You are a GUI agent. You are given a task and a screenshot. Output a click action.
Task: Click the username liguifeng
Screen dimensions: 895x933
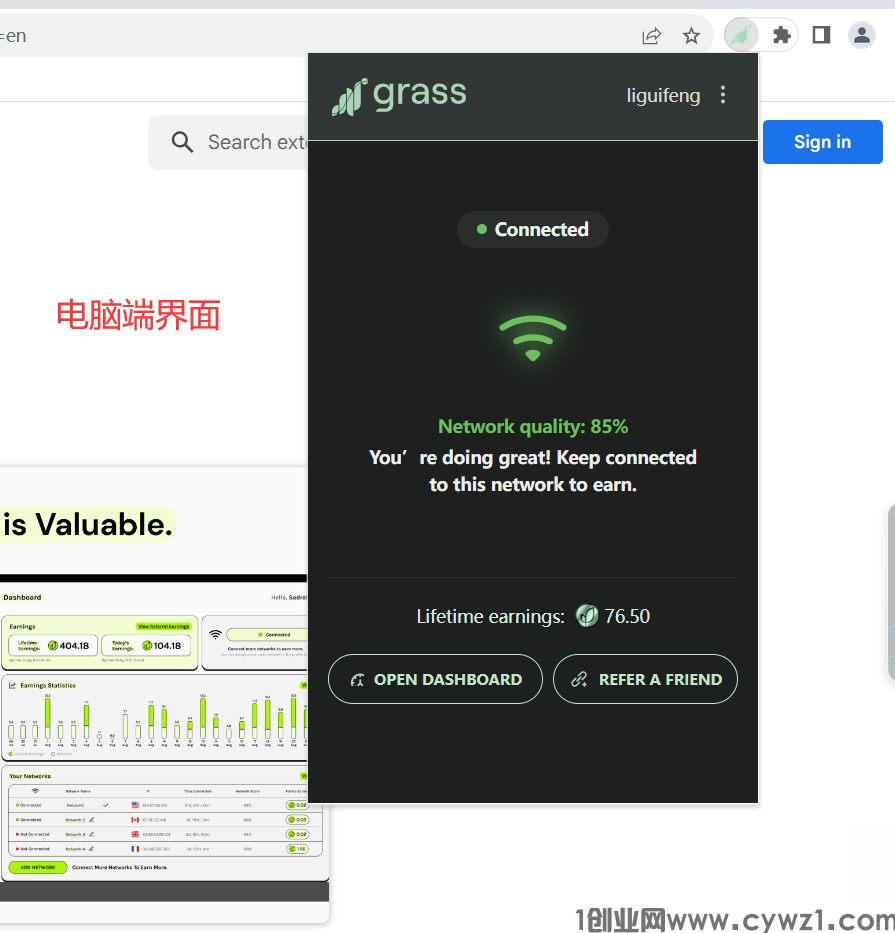663,95
